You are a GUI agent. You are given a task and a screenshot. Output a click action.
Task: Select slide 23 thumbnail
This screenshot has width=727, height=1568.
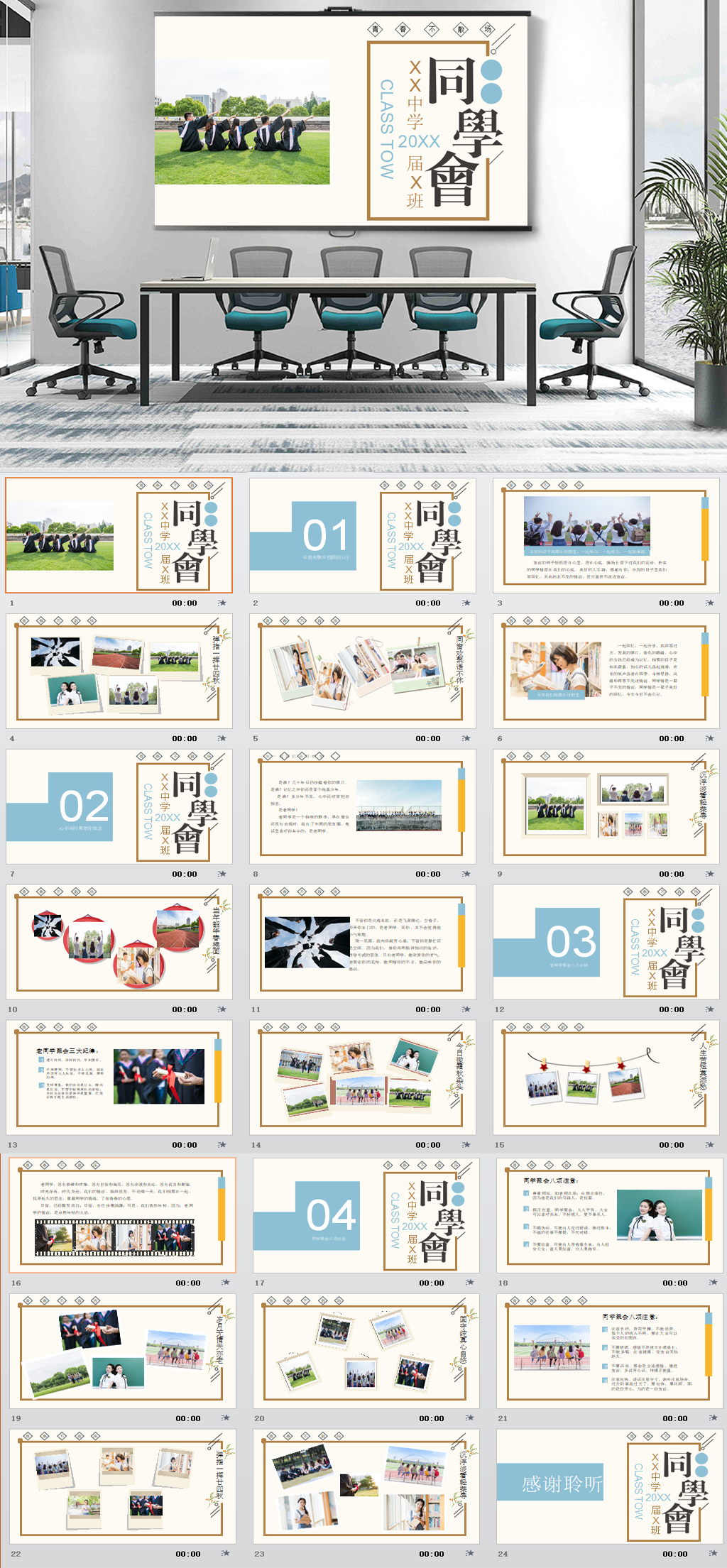(366, 1486)
